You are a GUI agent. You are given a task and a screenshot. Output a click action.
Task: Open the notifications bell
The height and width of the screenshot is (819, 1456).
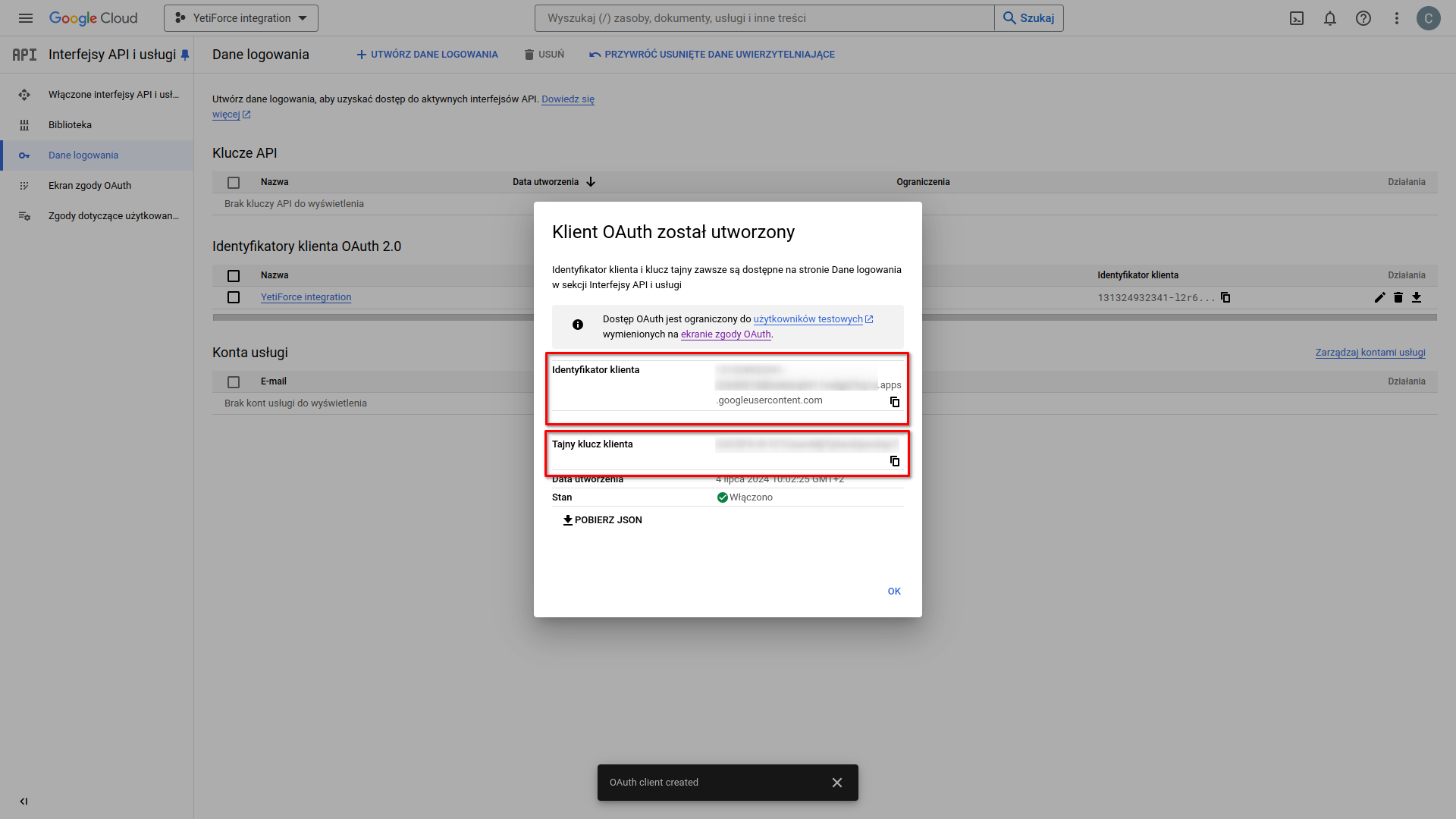click(1330, 18)
